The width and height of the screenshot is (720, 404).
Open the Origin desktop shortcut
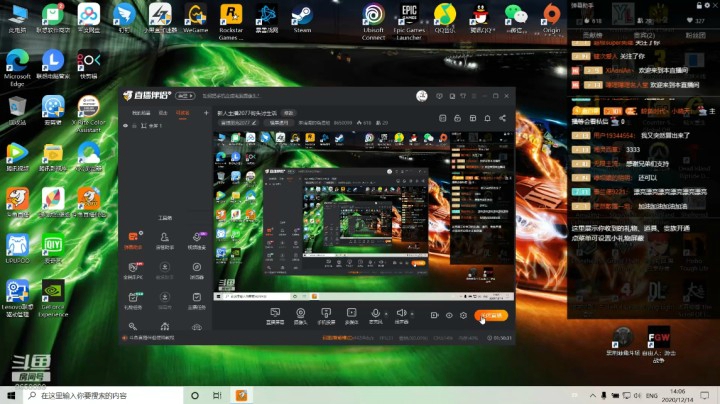[x=551, y=19]
